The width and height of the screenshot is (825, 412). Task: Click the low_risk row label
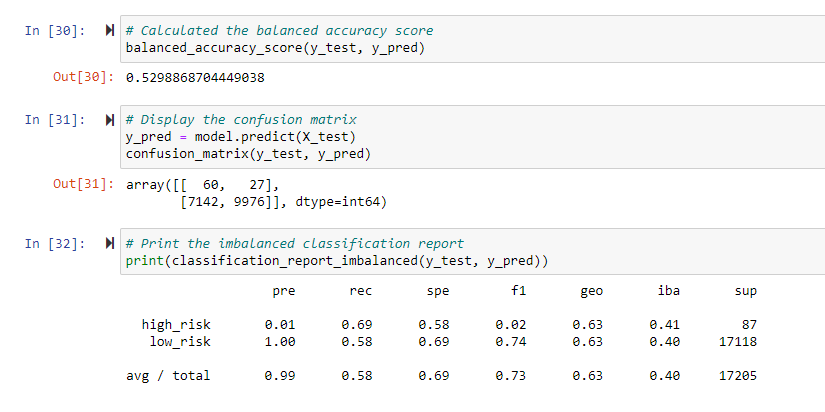[180, 342]
